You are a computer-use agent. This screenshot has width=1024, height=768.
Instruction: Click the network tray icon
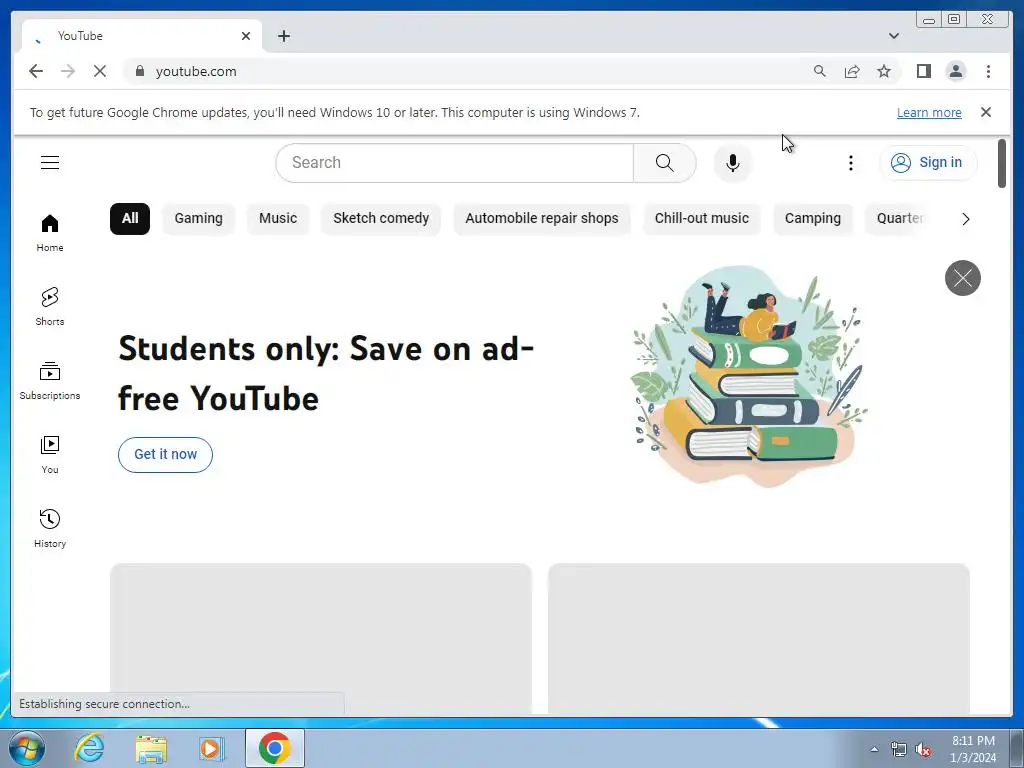click(x=899, y=750)
